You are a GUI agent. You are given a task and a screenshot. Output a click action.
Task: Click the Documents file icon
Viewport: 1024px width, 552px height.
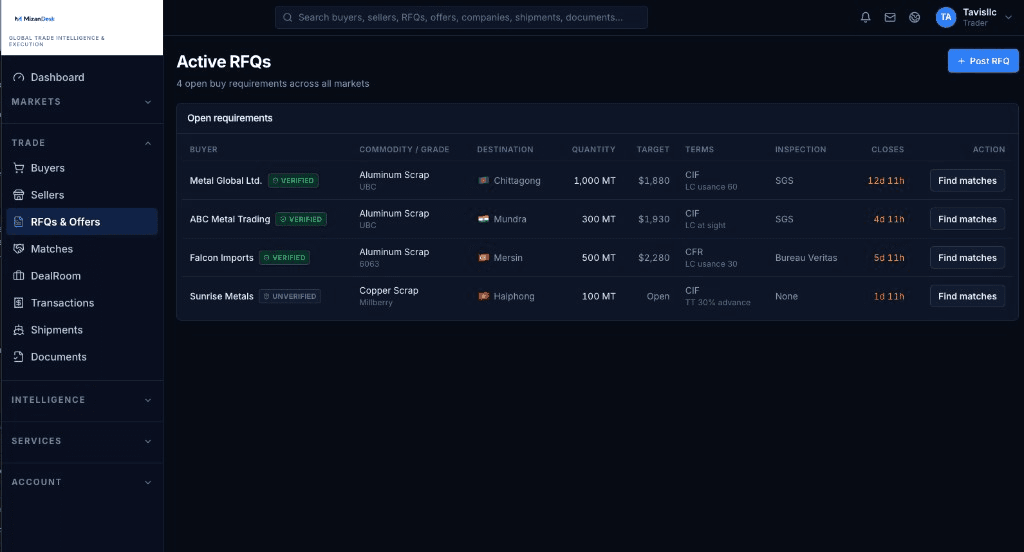[18, 357]
